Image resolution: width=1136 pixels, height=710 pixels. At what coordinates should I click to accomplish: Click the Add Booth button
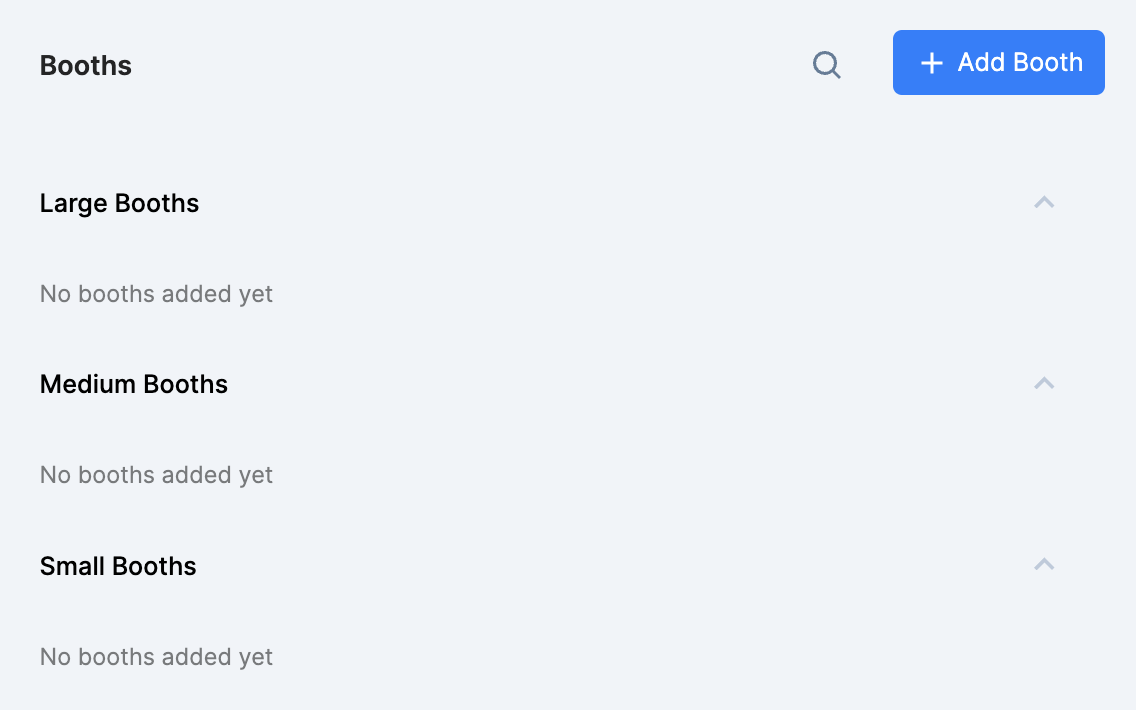(998, 63)
